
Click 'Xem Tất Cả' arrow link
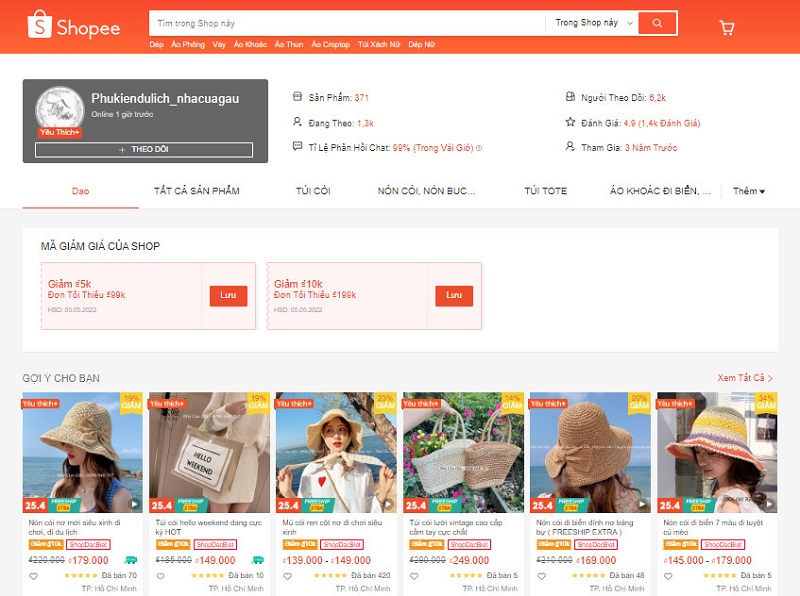(x=744, y=378)
